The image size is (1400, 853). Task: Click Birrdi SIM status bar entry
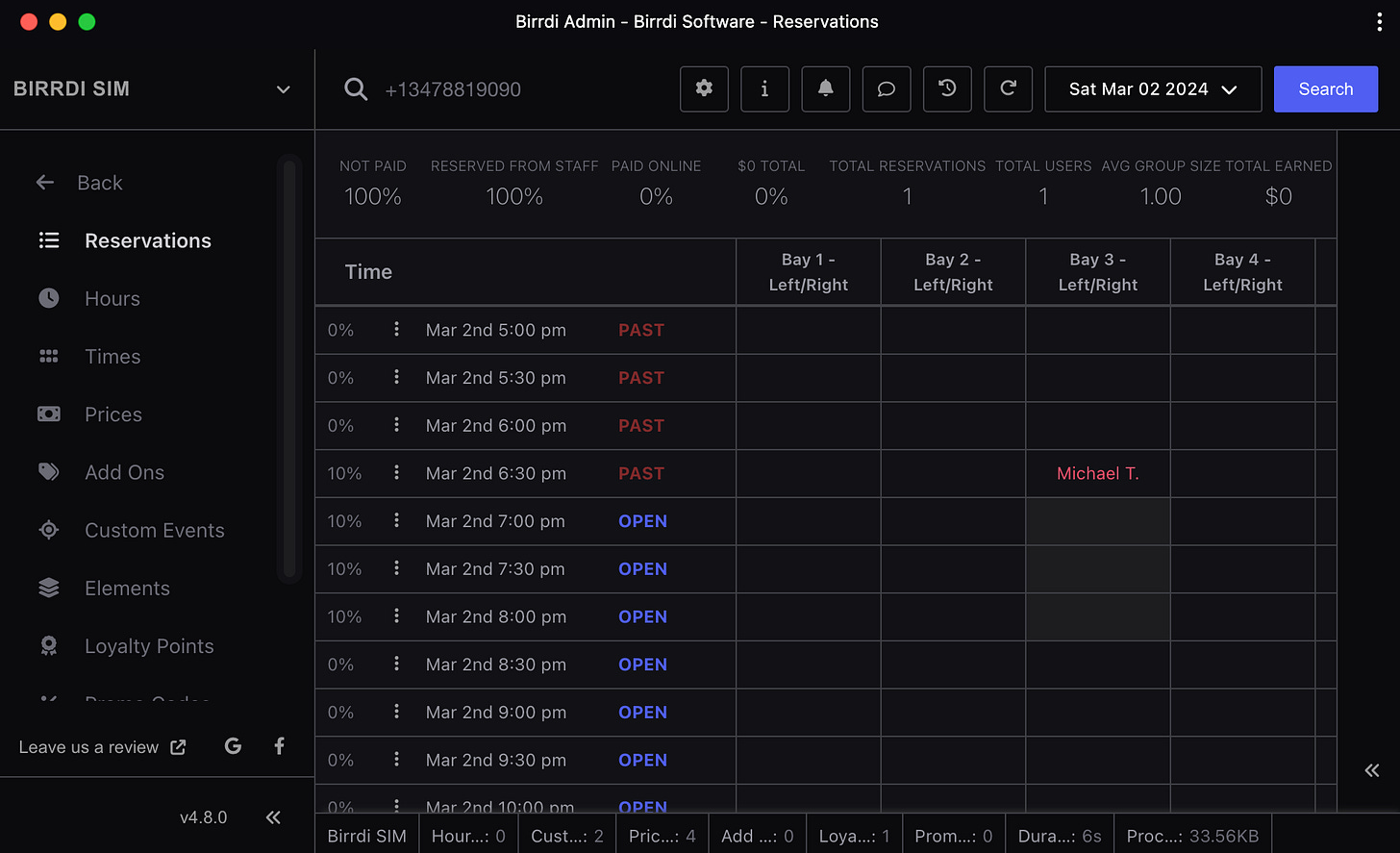367,836
